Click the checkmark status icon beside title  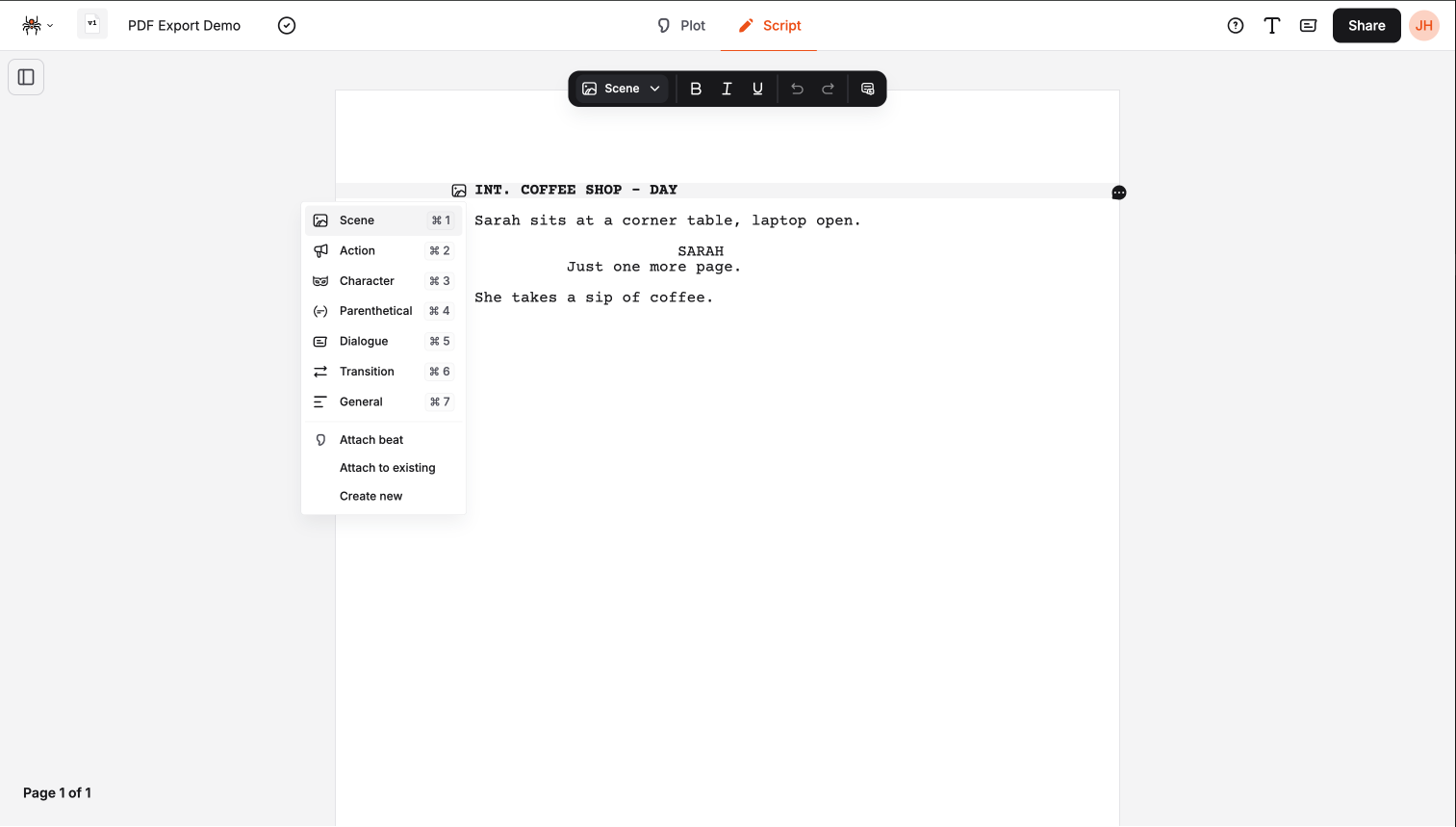[x=286, y=26]
